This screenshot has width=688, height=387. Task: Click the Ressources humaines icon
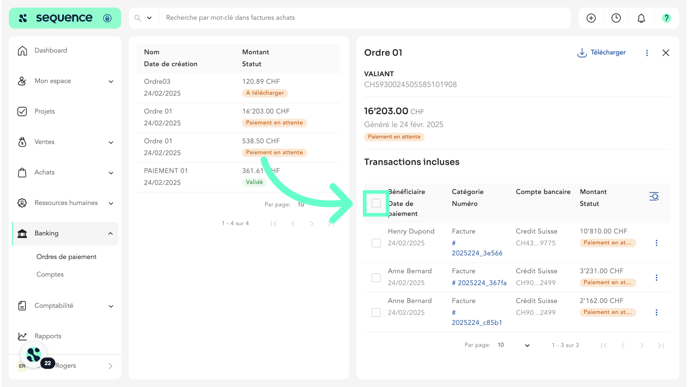click(22, 203)
